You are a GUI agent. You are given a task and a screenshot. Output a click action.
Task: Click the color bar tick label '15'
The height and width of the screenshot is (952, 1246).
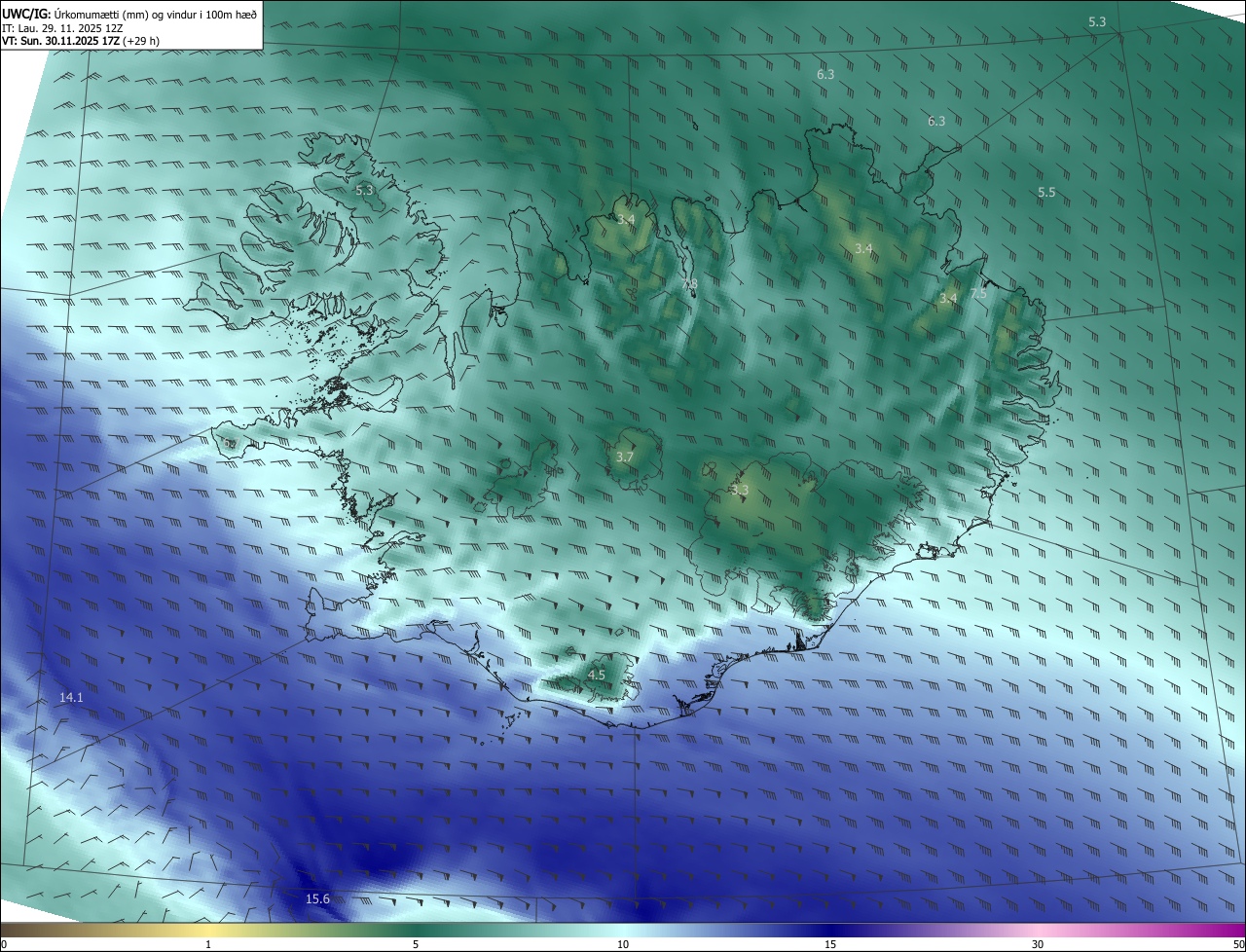[830, 944]
